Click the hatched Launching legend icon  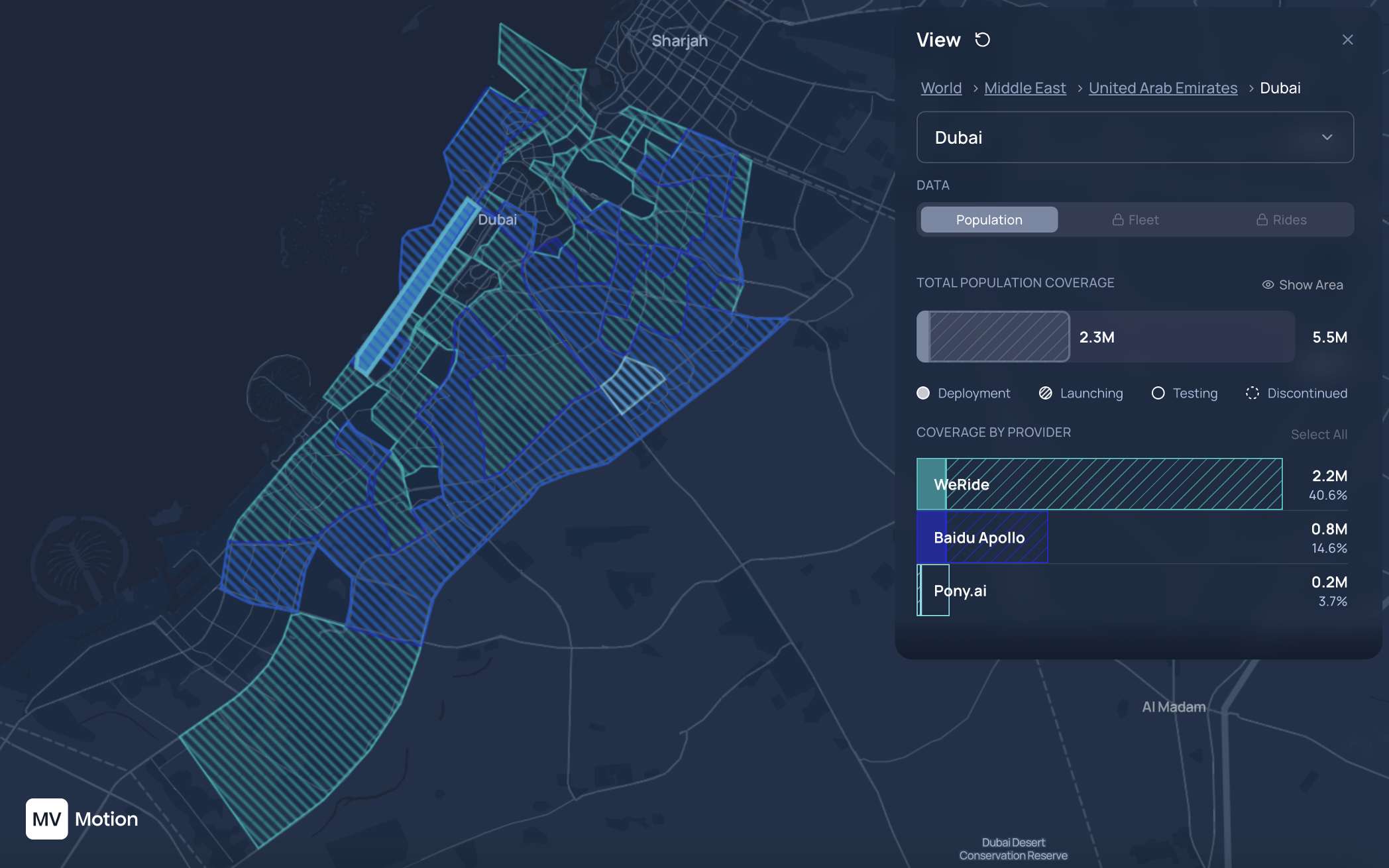[x=1046, y=393]
